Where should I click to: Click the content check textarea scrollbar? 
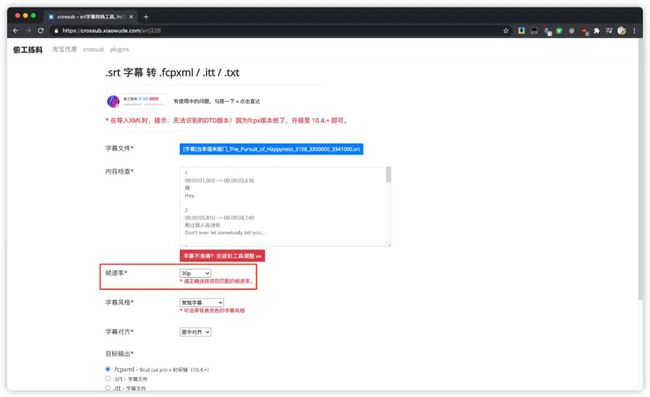point(388,175)
